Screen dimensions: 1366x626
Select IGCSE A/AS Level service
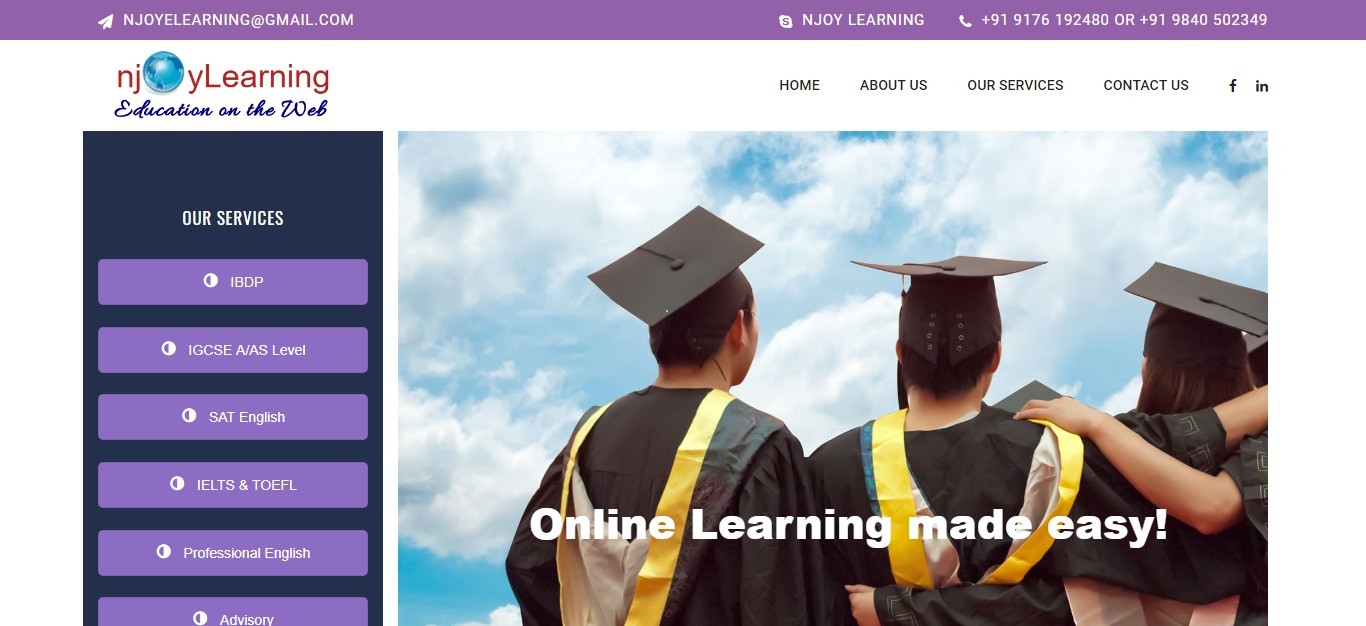pos(233,350)
